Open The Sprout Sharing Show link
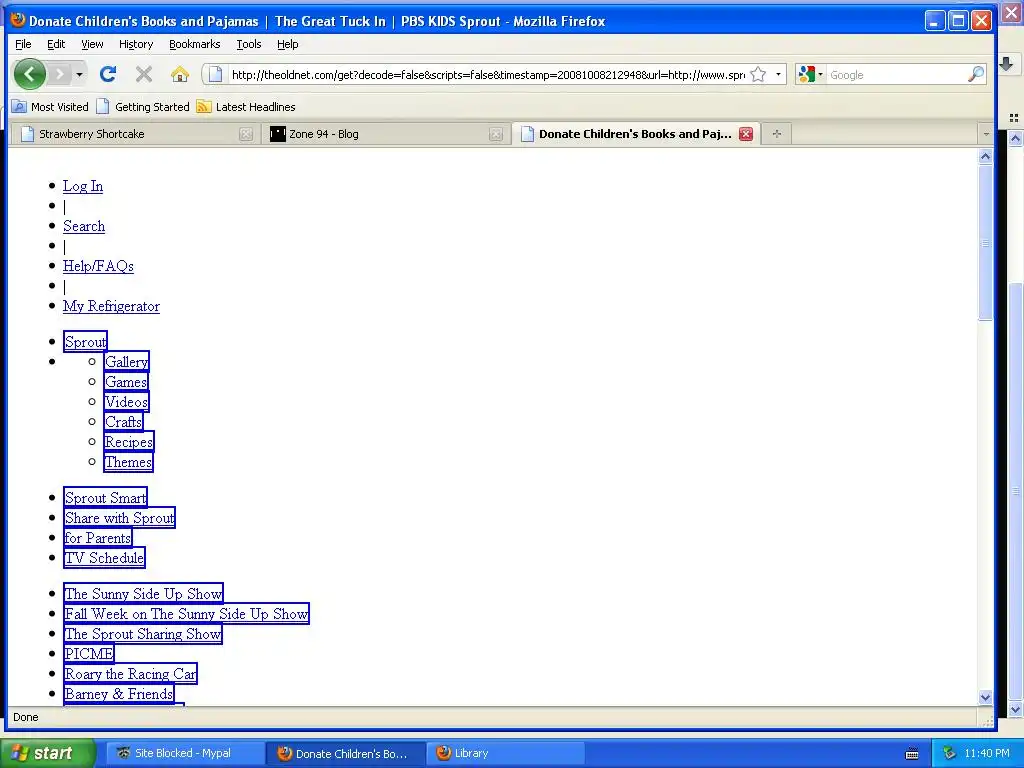Viewport: 1024px width, 768px height. coord(143,634)
